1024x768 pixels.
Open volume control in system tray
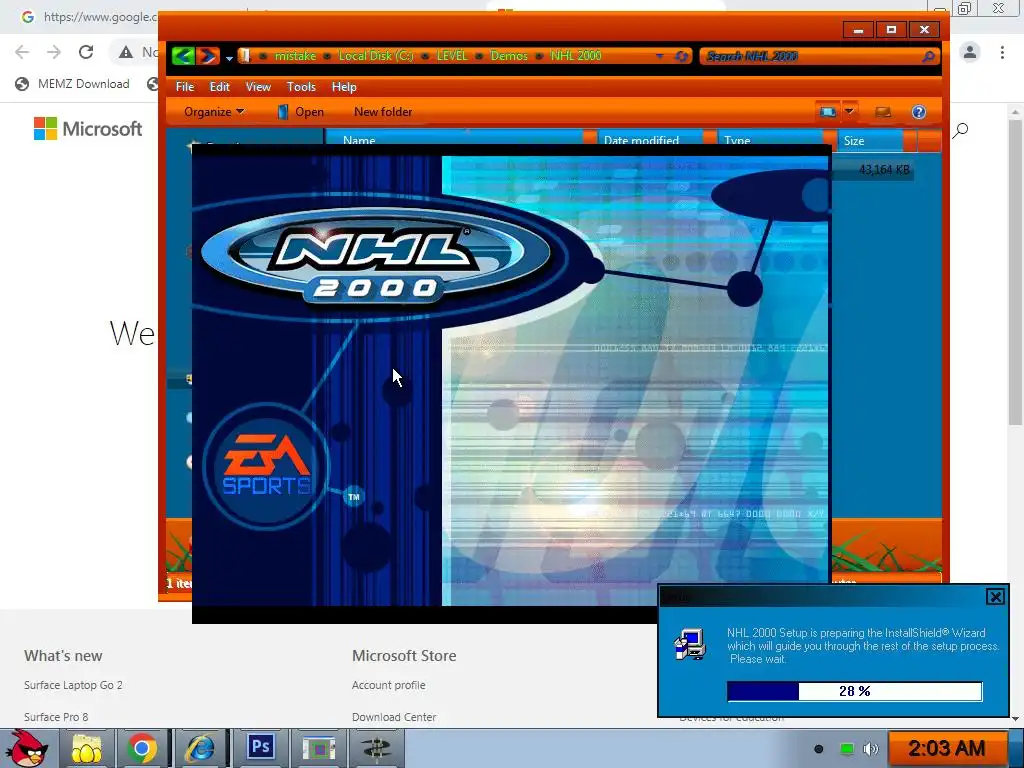point(871,748)
